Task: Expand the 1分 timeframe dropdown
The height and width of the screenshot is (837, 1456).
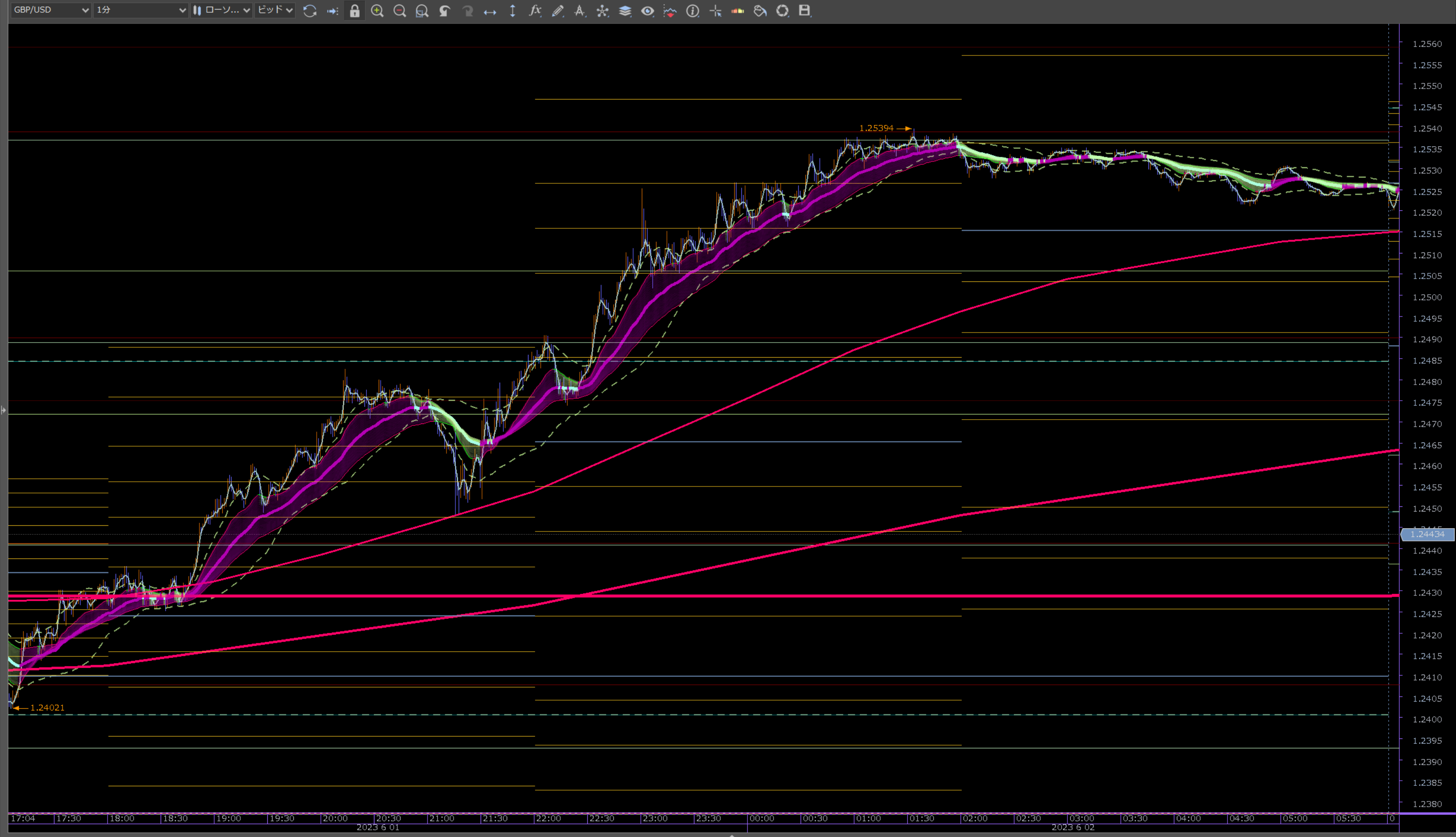Action: coord(141,10)
